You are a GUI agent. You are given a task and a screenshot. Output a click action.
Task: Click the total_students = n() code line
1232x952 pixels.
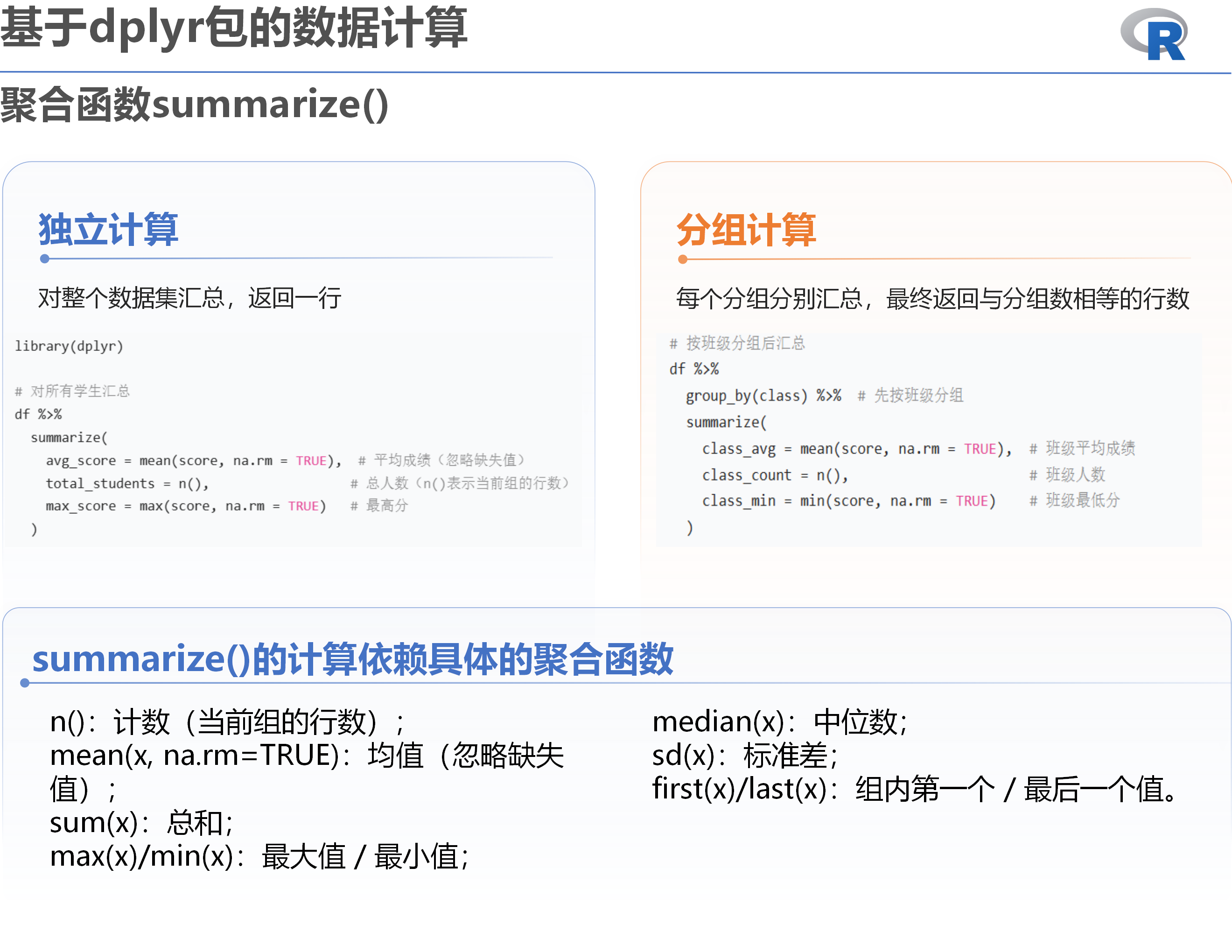coord(127,483)
